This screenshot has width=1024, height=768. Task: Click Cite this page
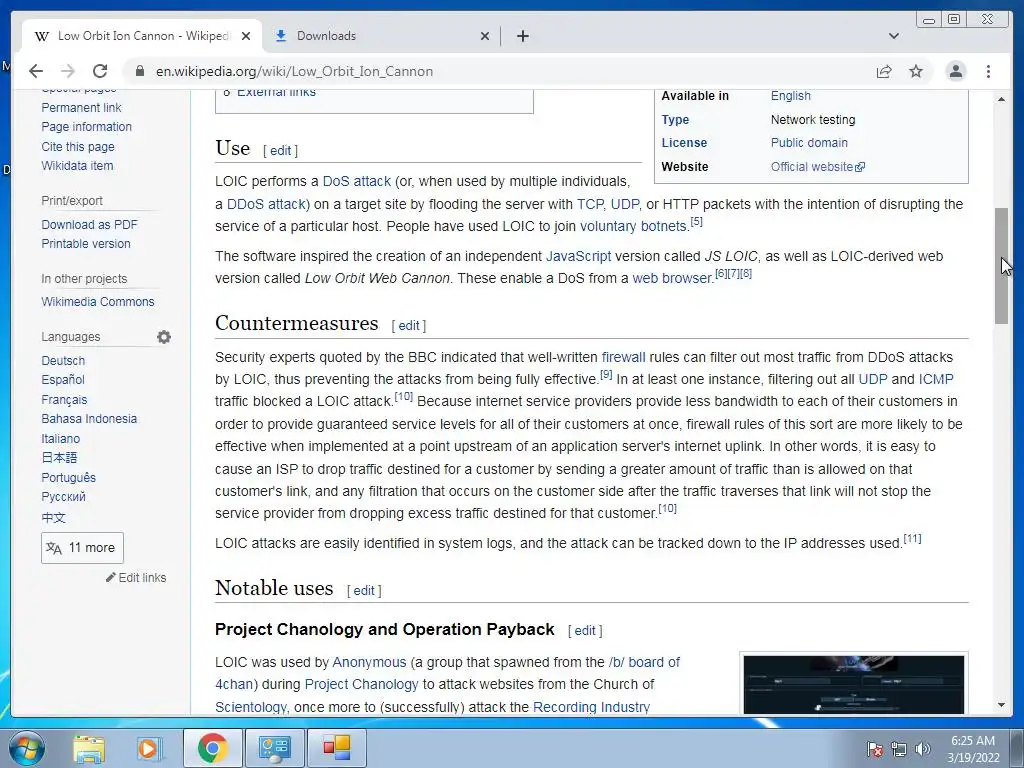pos(78,147)
